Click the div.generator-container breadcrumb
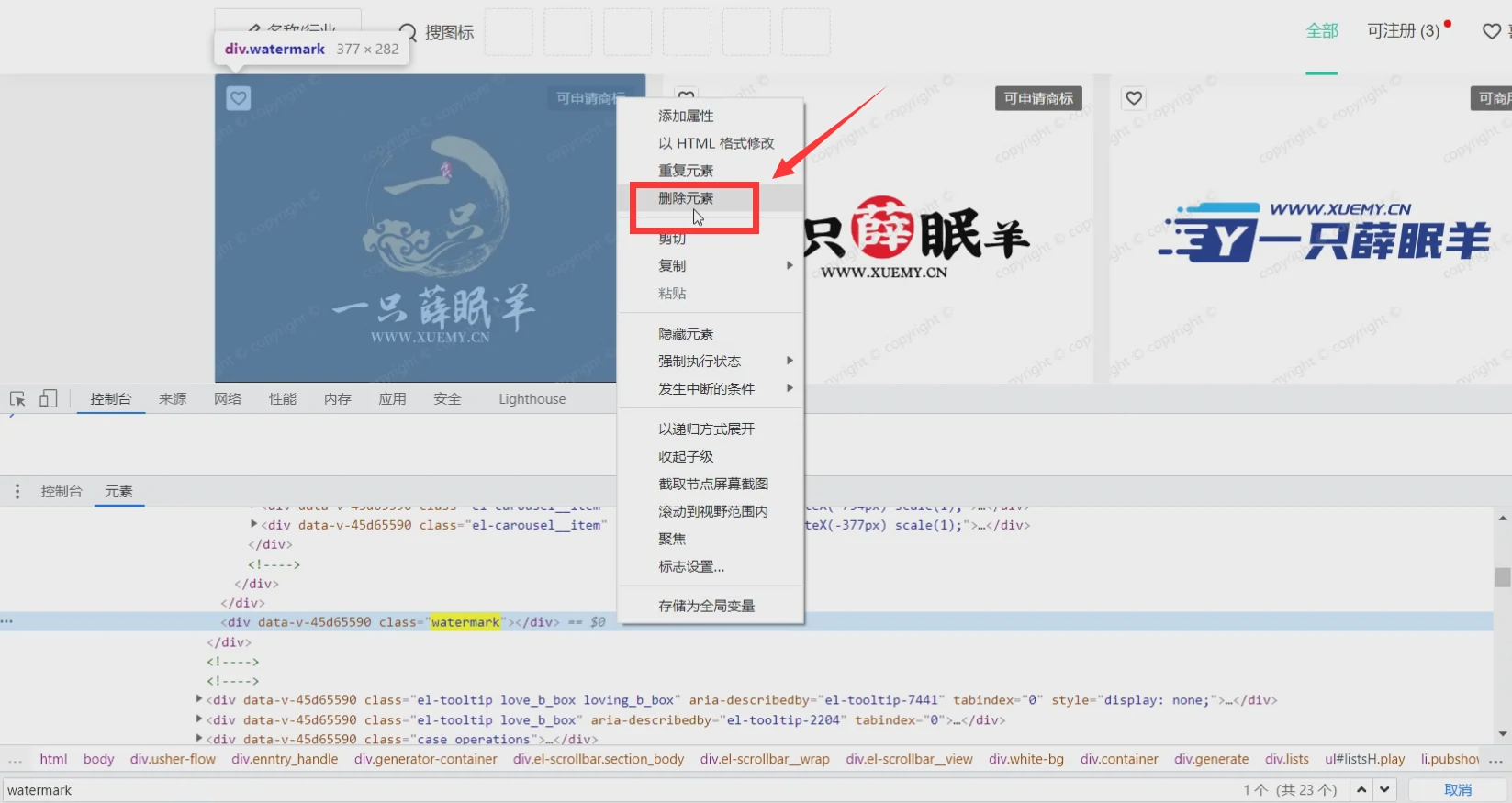The width and height of the screenshot is (1512, 803). 426,760
